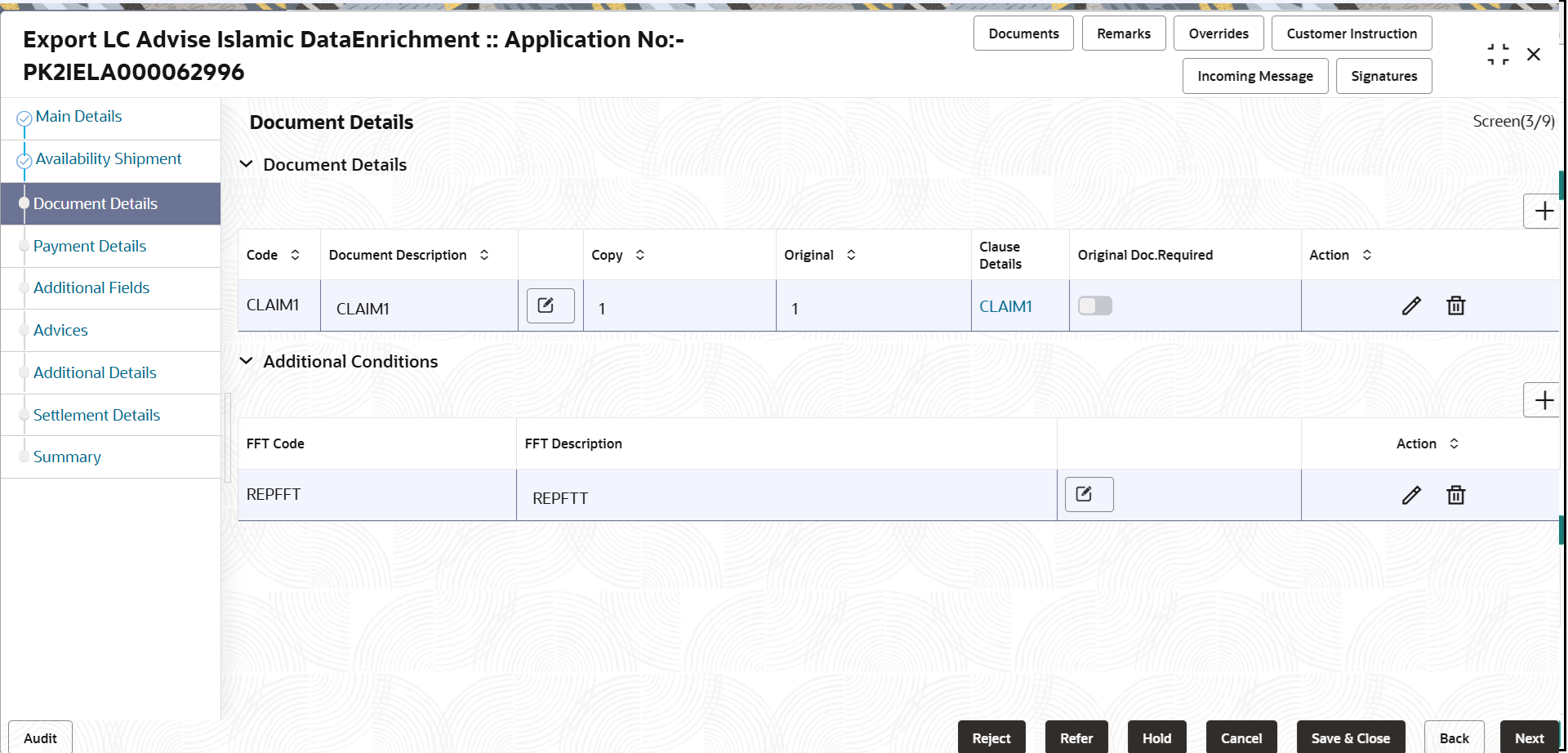The width and height of the screenshot is (1568, 753).
Task: Open CLAIM1 document description popup editor
Action: coord(550,305)
